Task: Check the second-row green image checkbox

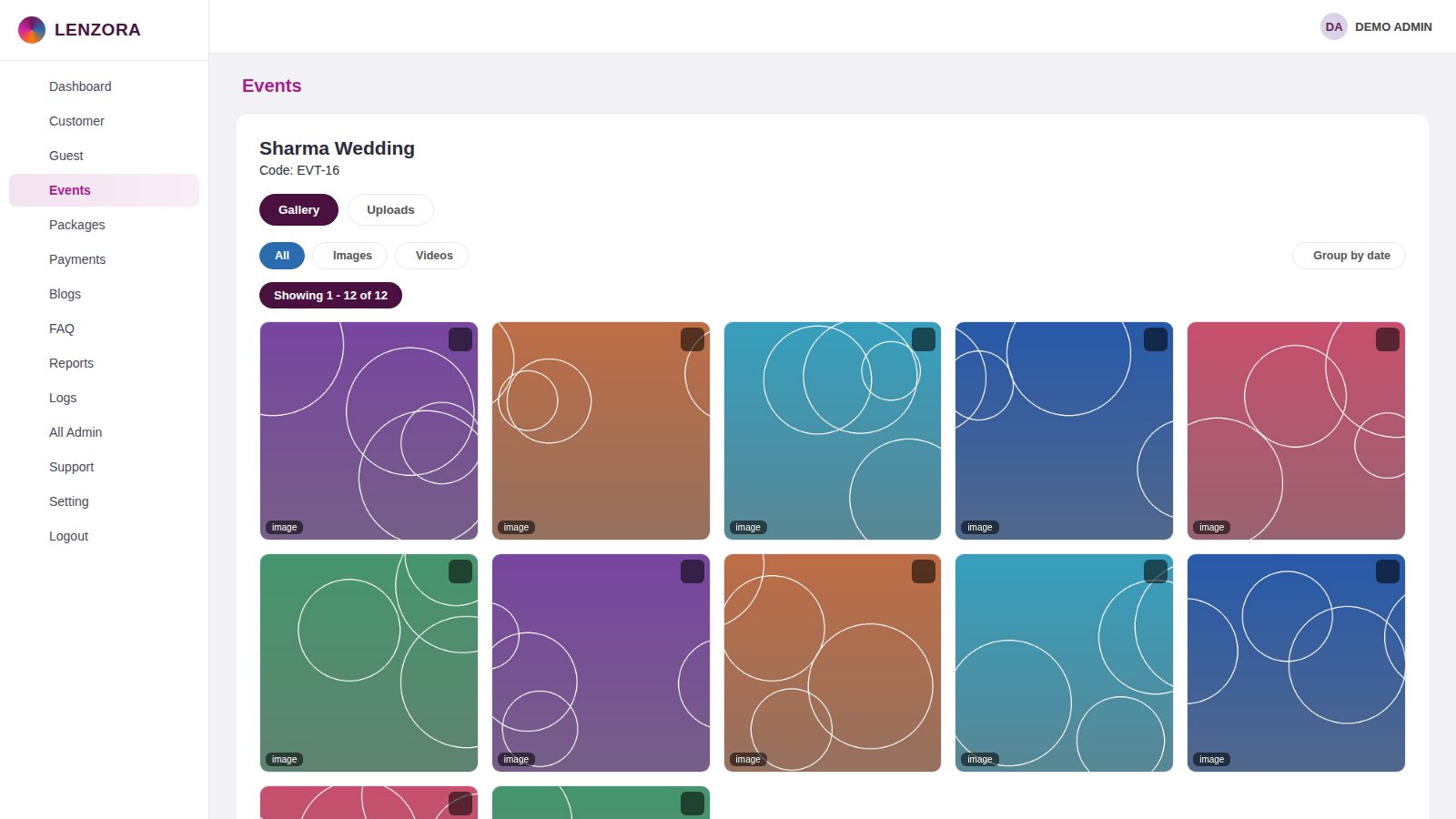Action: coord(460,571)
